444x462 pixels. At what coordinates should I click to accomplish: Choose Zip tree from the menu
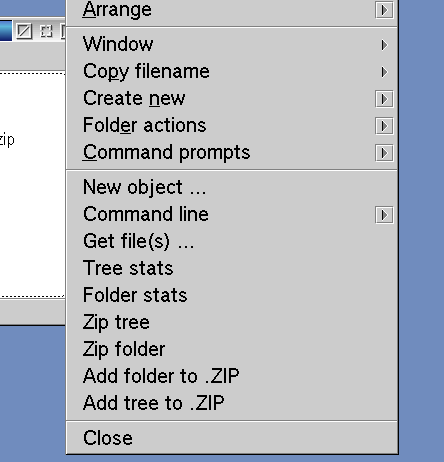click(232, 322)
